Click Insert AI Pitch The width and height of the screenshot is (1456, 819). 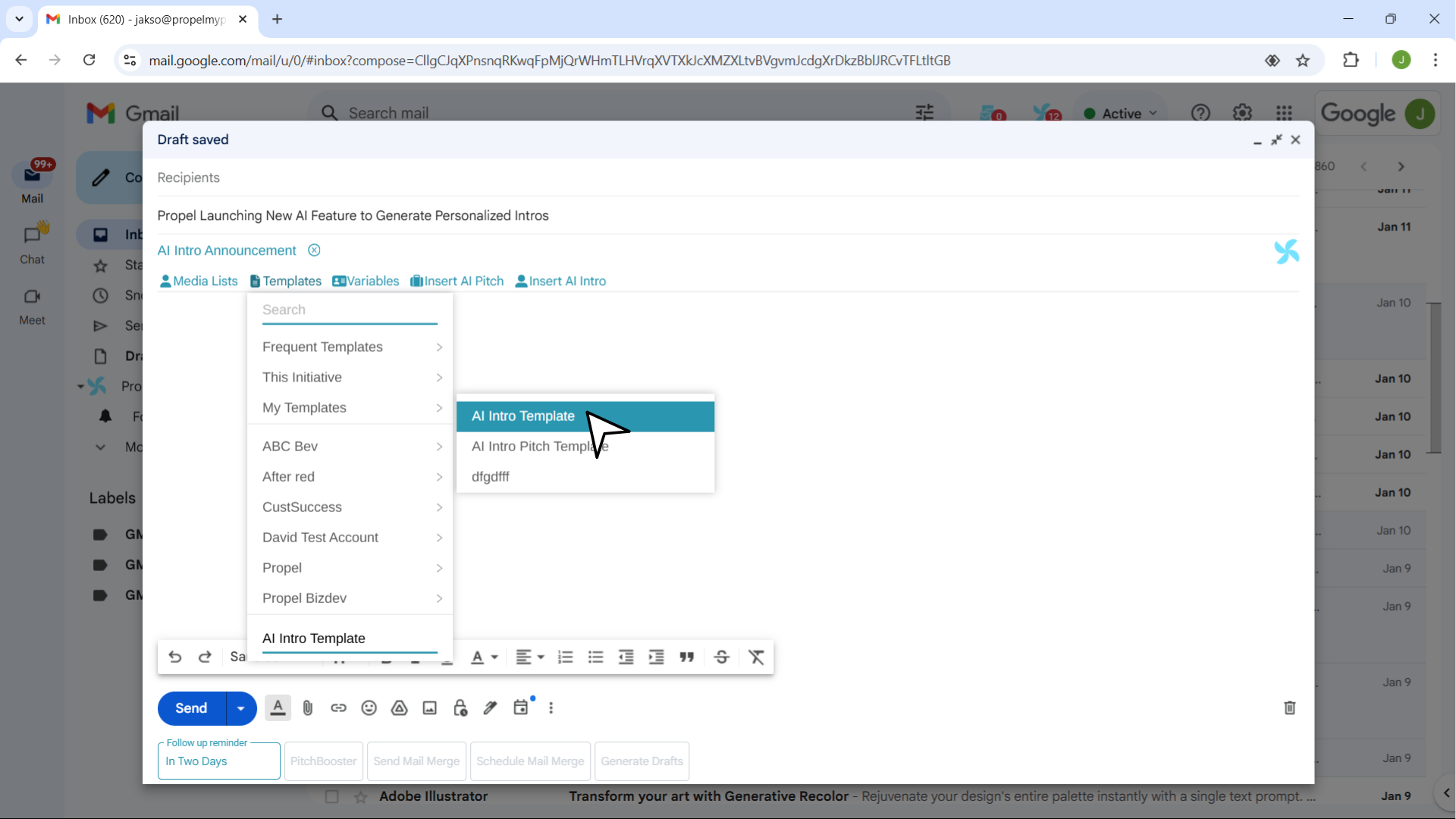457,281
